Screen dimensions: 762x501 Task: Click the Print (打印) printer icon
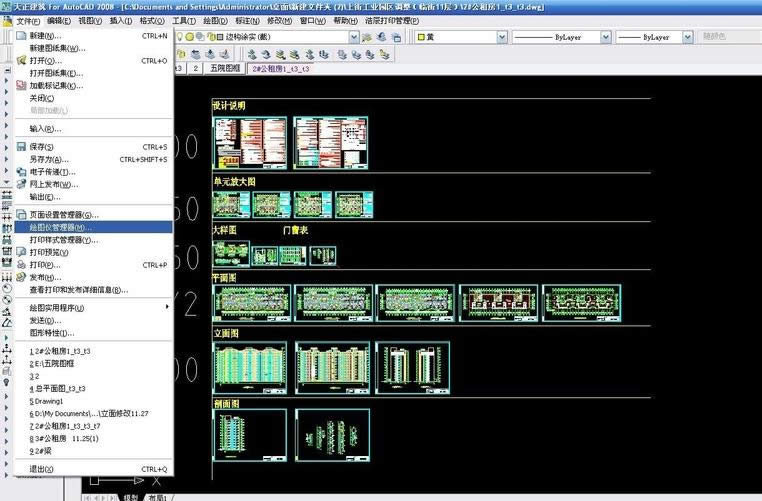20,265
